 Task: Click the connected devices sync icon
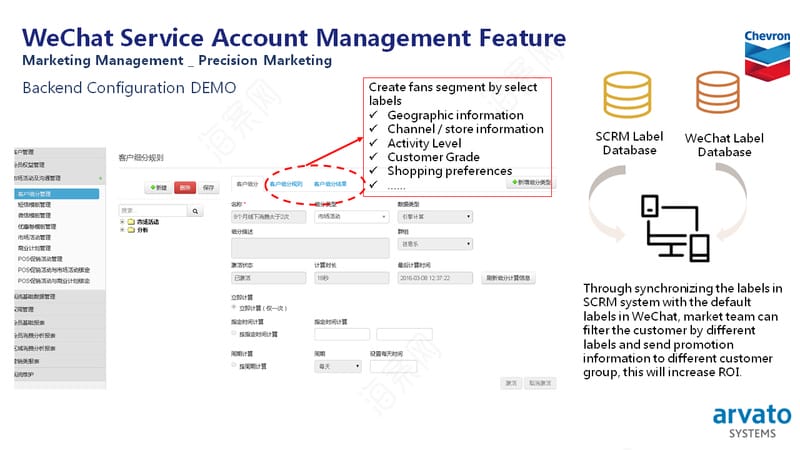click(x=675, y=228)
